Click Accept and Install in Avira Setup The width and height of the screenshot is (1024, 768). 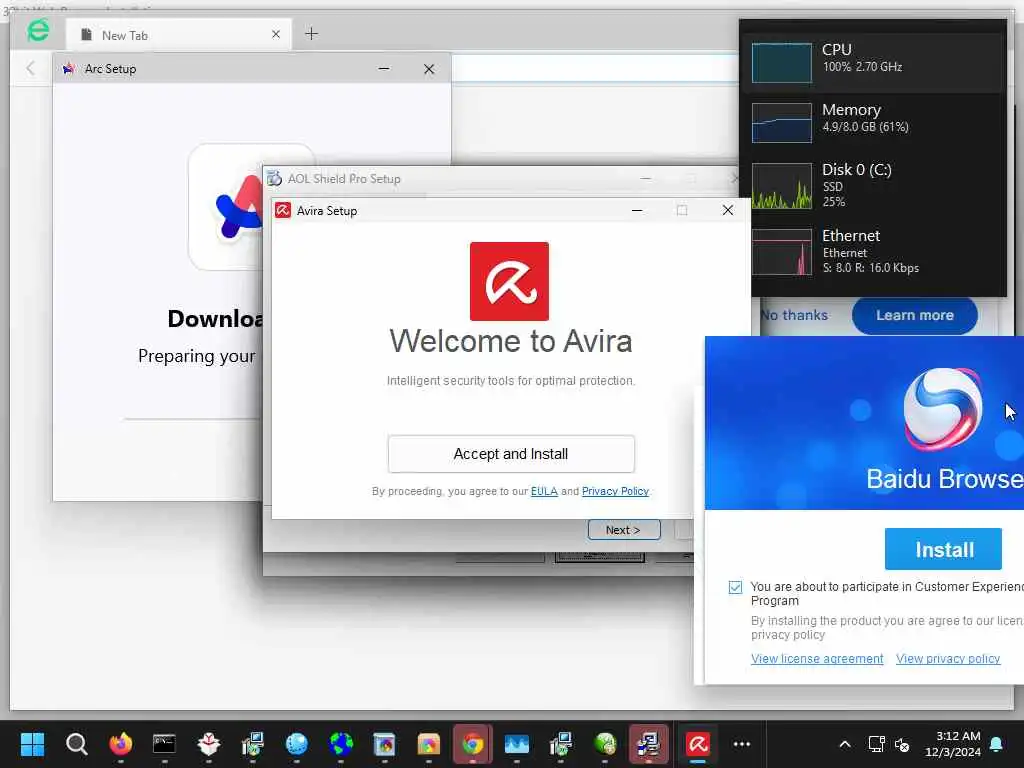[x=511, y=454]
